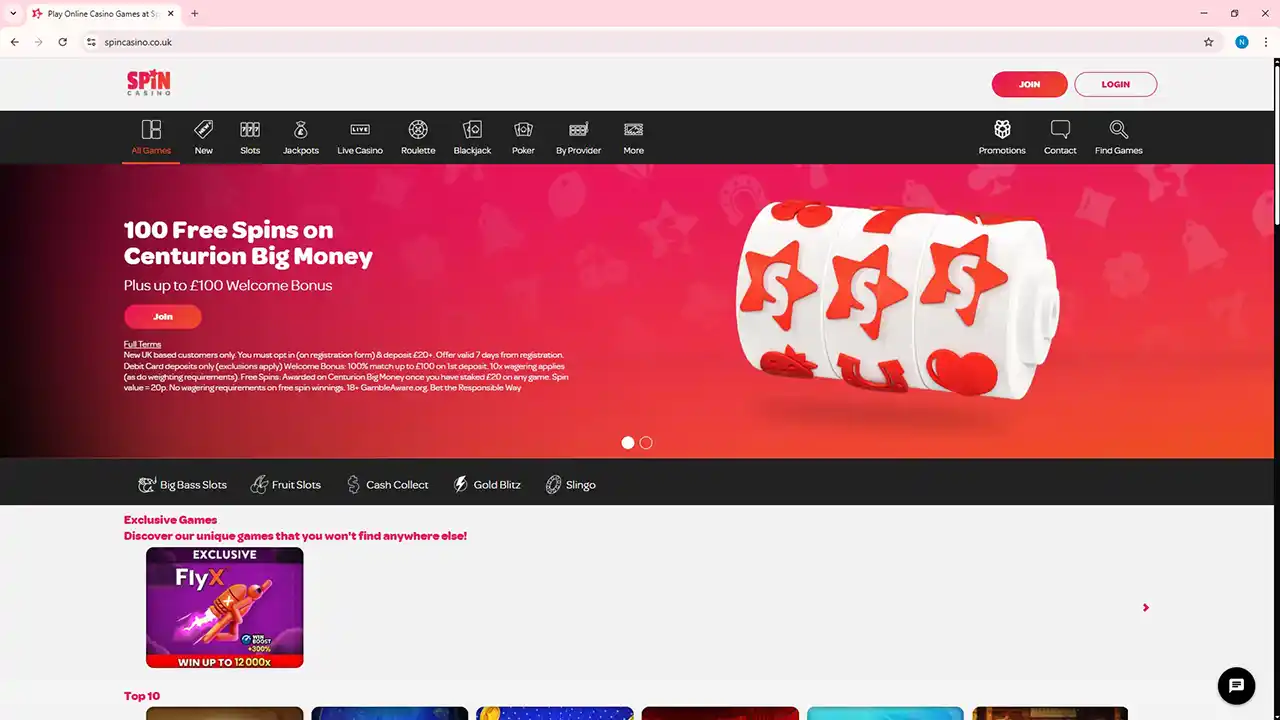Open the FlyX exclusive game thumbnail
Image resolution: width=1280 pixels, height=720 pixels.
[225, 607]
